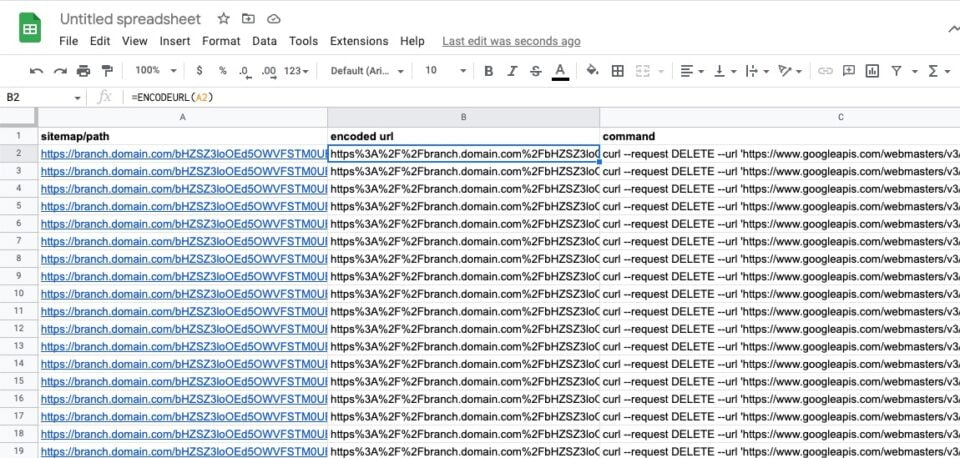The height and width of the screenshot is (458, 960).
Task: Open horizontal align dropdown
Action: tap(692, 71)
